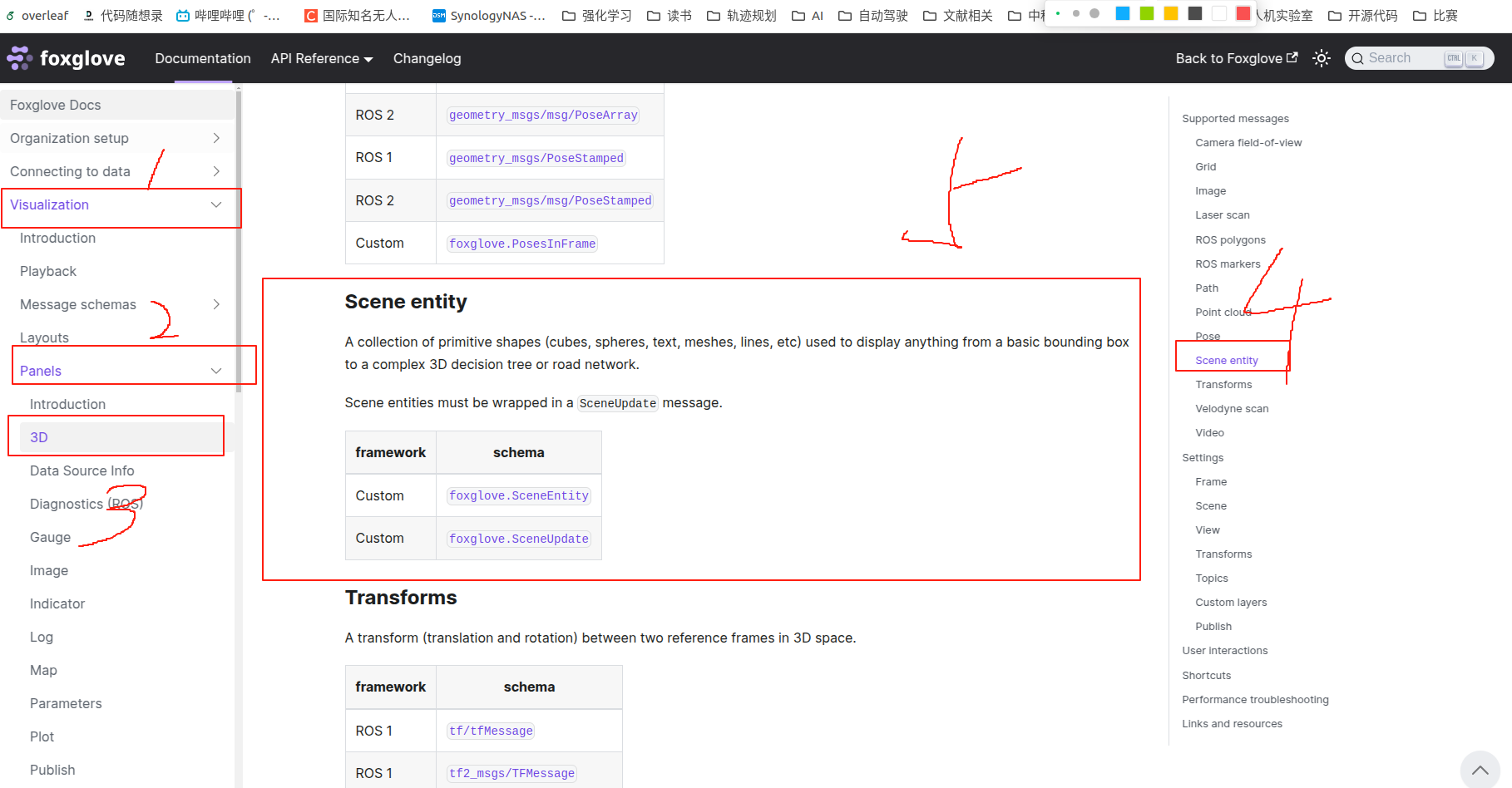
Task: Open the AI bookmark folder
Action: coord(808,16)
